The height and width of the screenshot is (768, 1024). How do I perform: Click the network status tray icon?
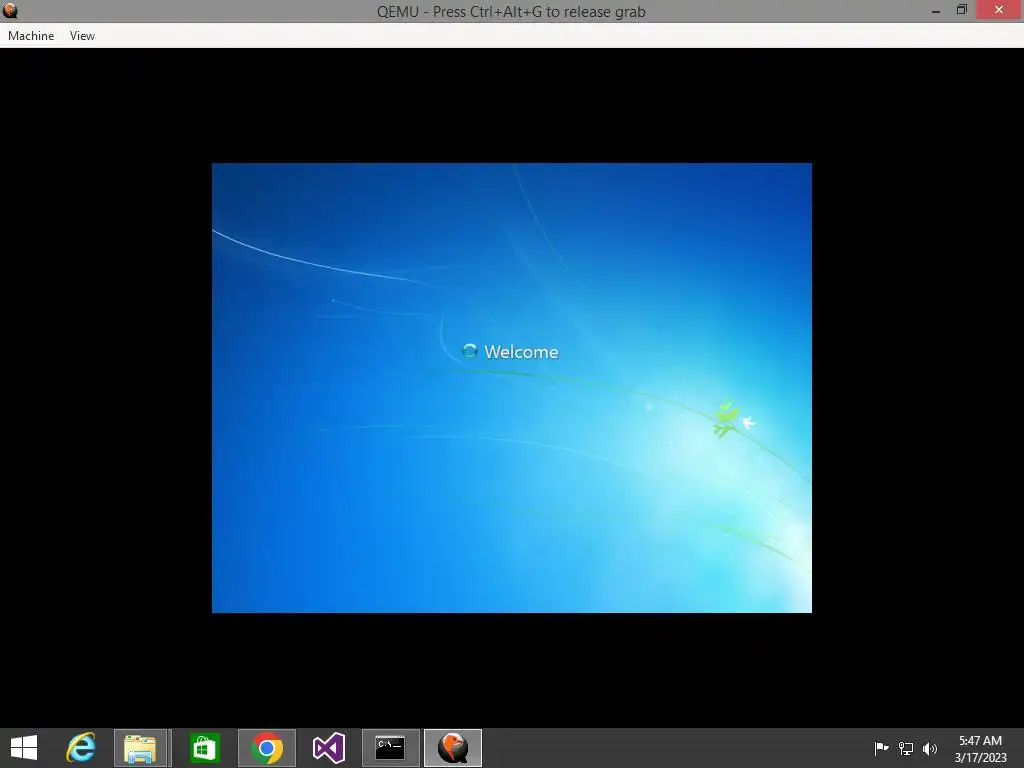(x=906, y=748)
